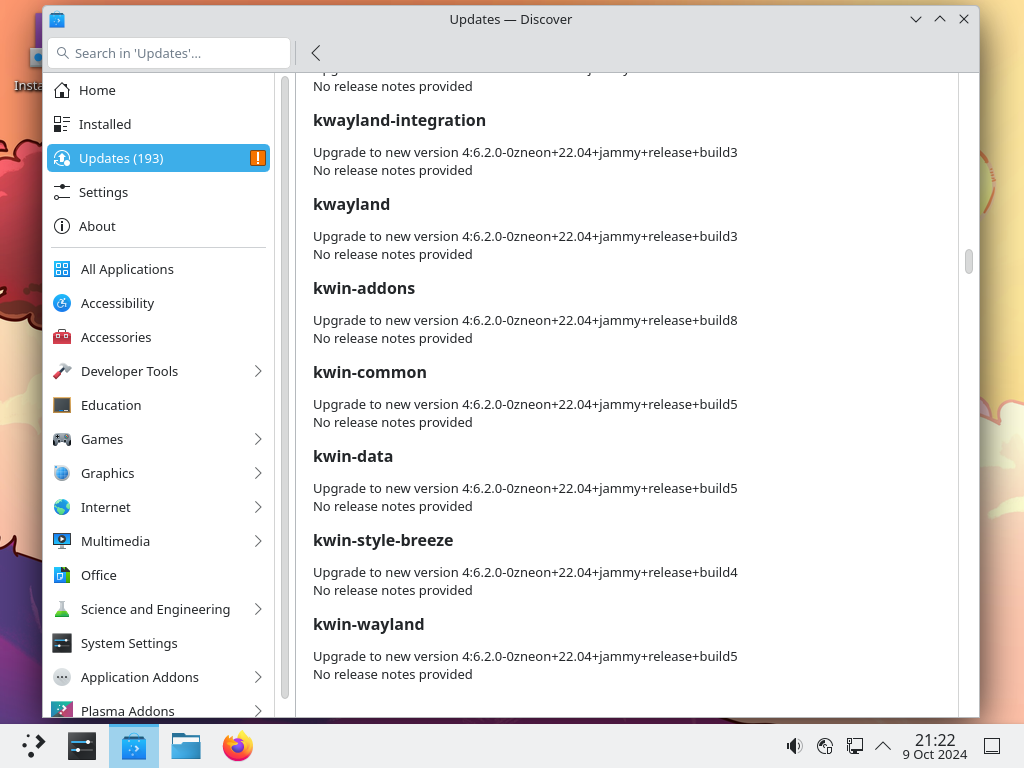Image resolution: width=1024 pixels, height=768 pixels.
Task: Open Dolphin file manager from taskbar
Action: (x=186, y=746)
